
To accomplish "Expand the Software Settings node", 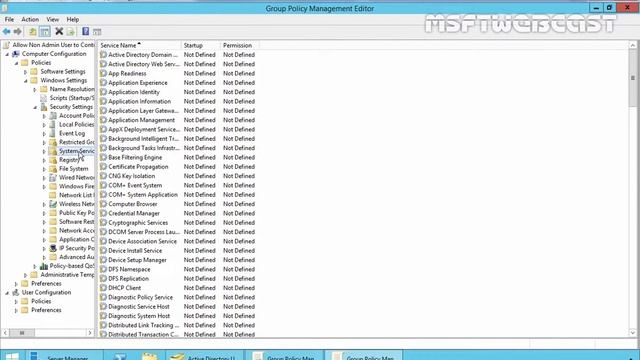I will pos(25,72).
